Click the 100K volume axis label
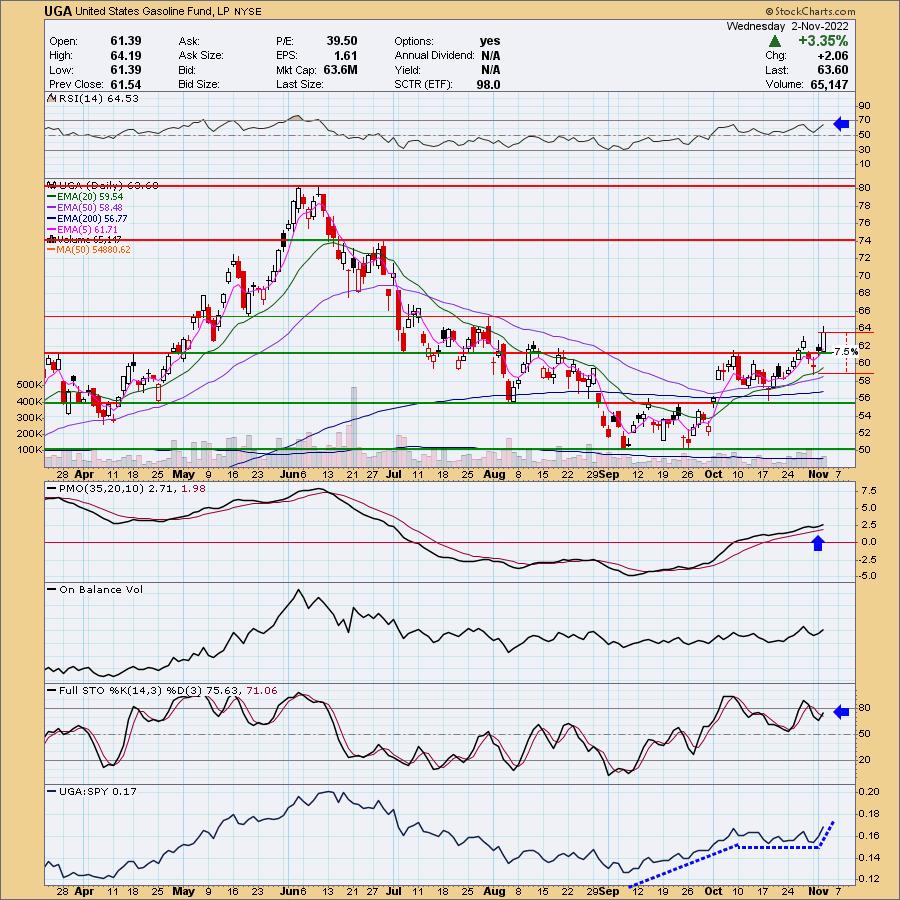This screenshot has width=900, height=900. pos(30,449)
